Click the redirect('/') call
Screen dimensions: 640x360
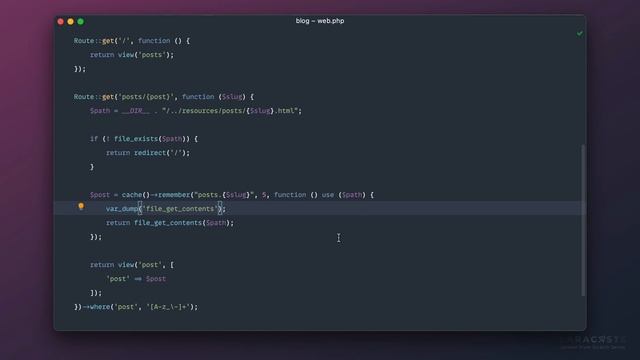click(x=160, y=153)
